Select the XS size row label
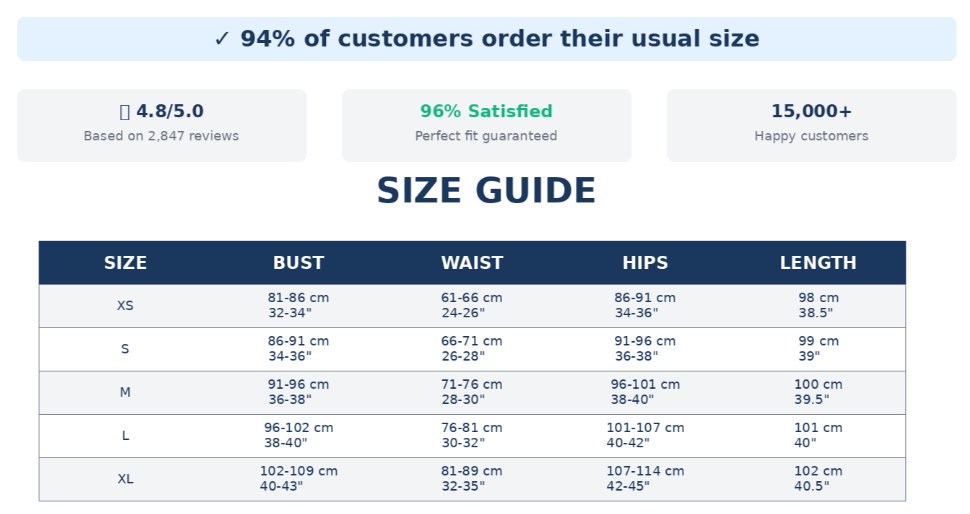Viewport: 970px width, 514px height. coord(125,306)
